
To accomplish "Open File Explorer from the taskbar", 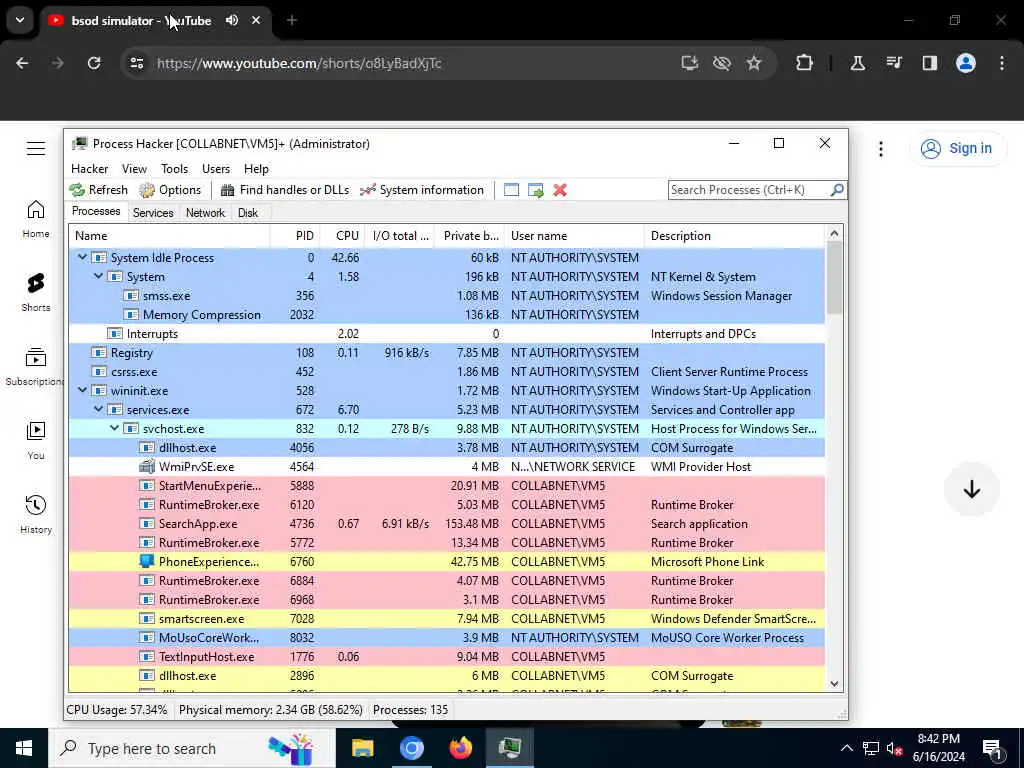I will tap(362, 748).
